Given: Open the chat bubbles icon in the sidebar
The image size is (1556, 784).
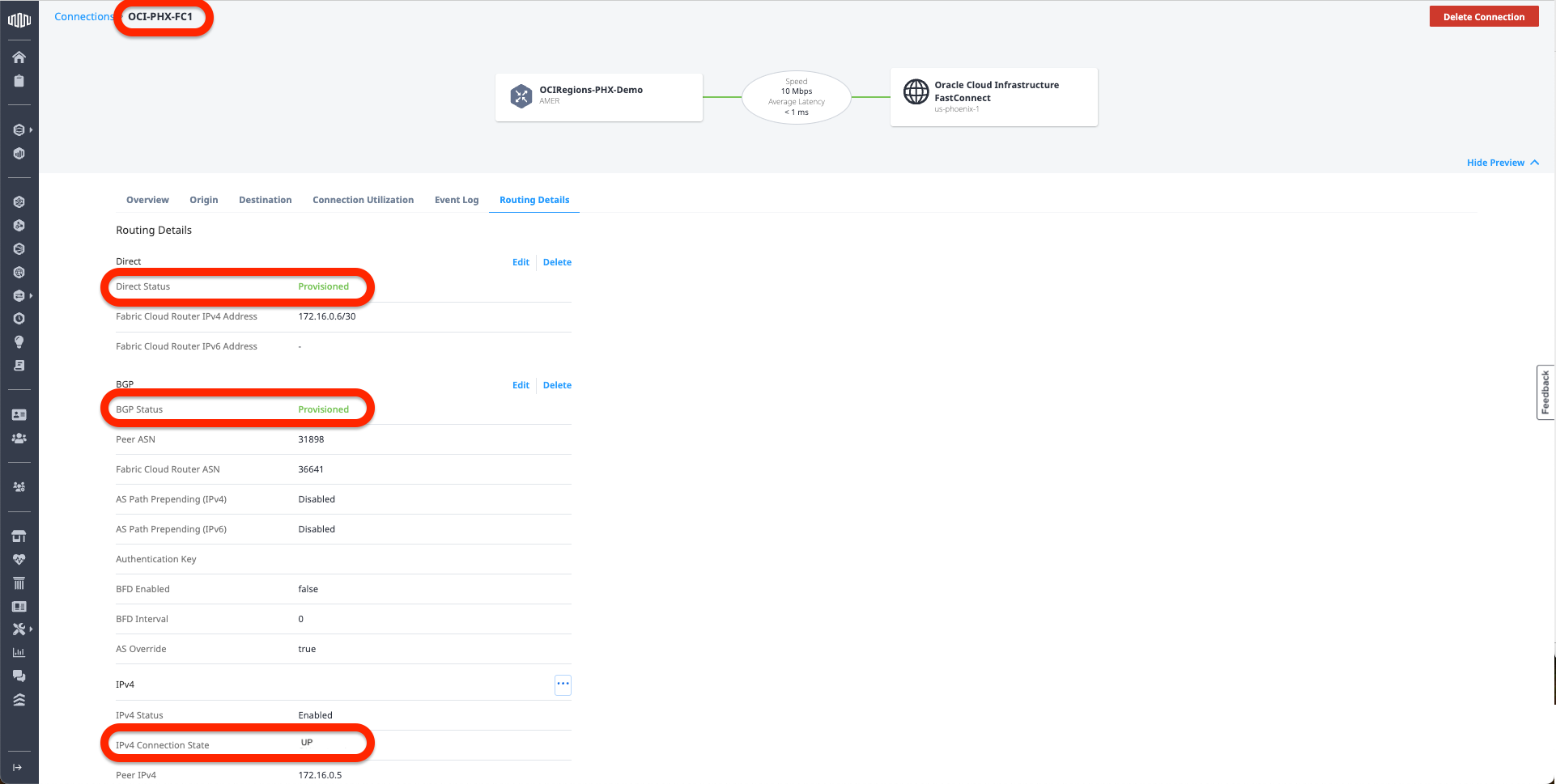Looking at the screenshot, I should (19, 676).
